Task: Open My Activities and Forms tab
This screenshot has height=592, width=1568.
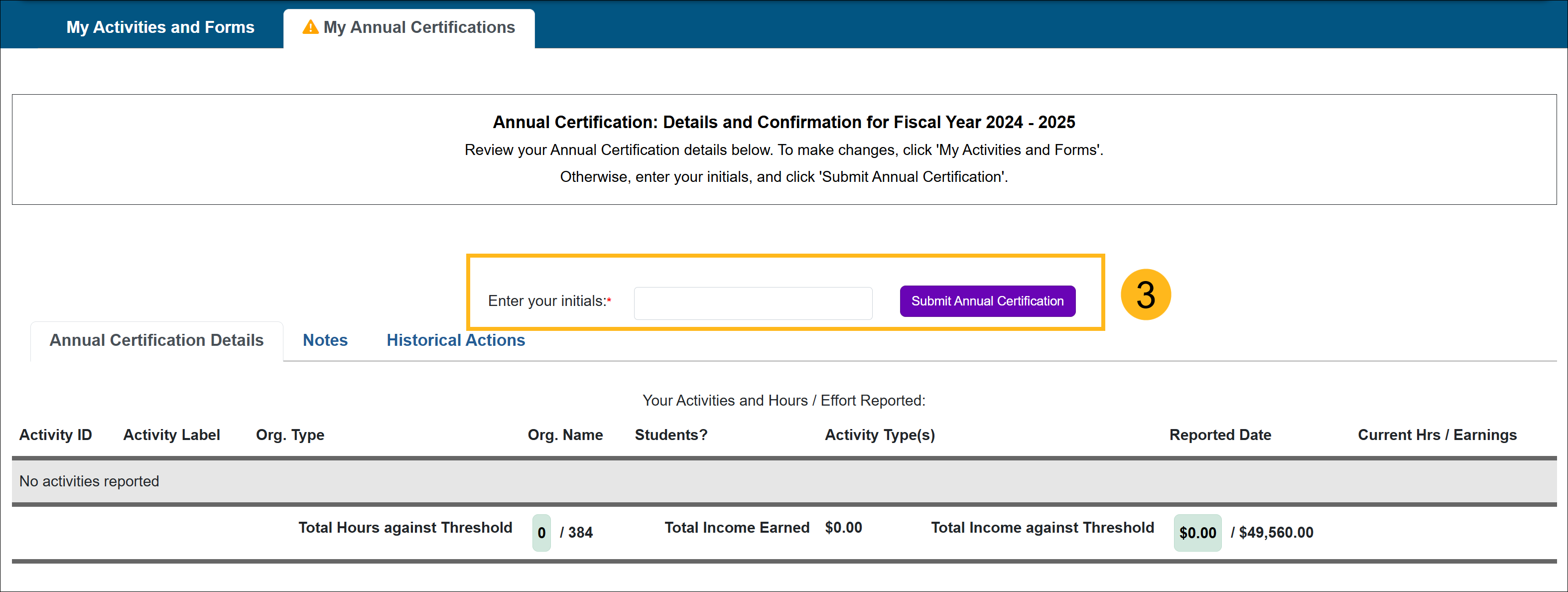Action: click(160, 27)
